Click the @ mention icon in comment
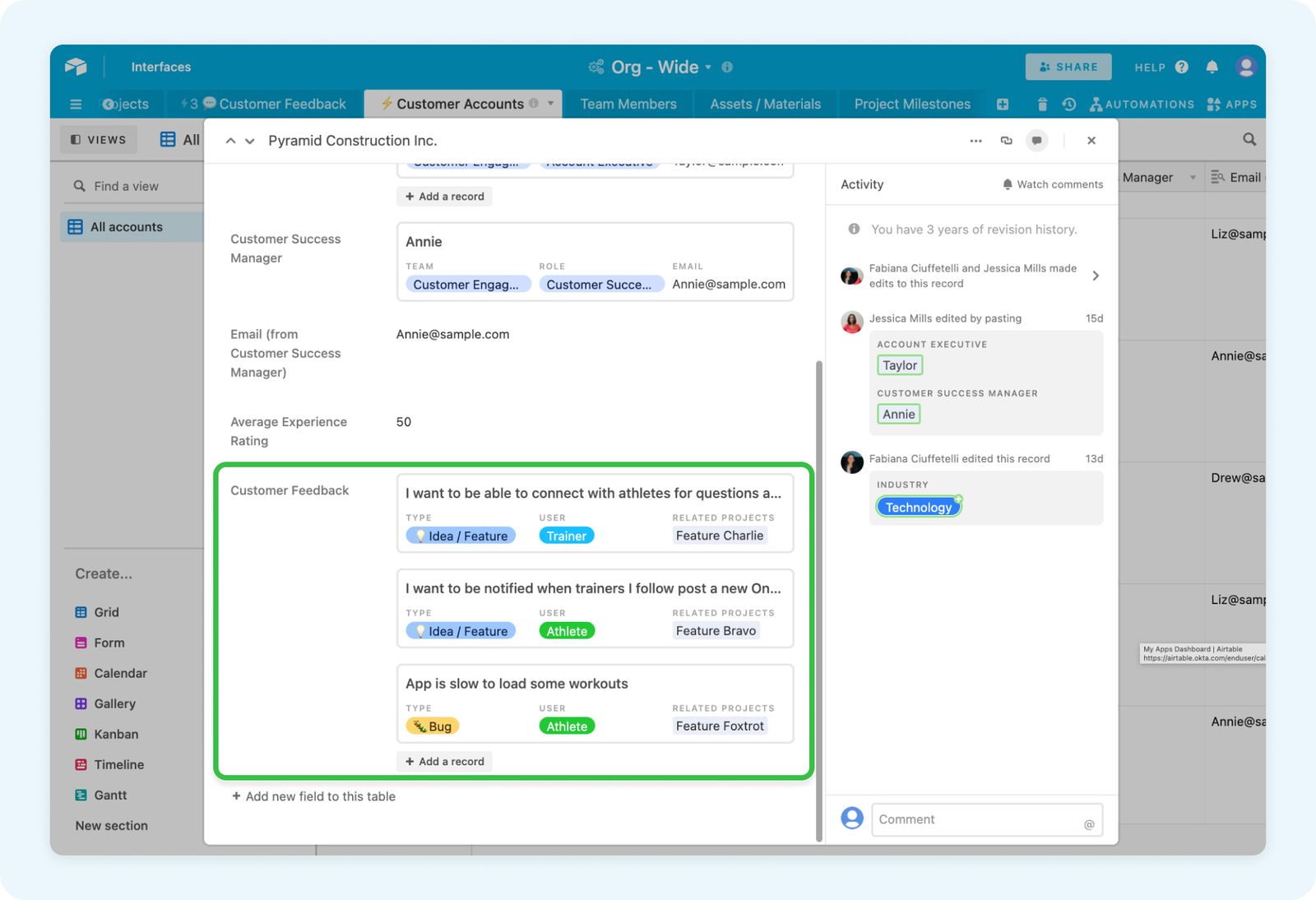This screenshot has height=900, width=1316. (1089, 824)
